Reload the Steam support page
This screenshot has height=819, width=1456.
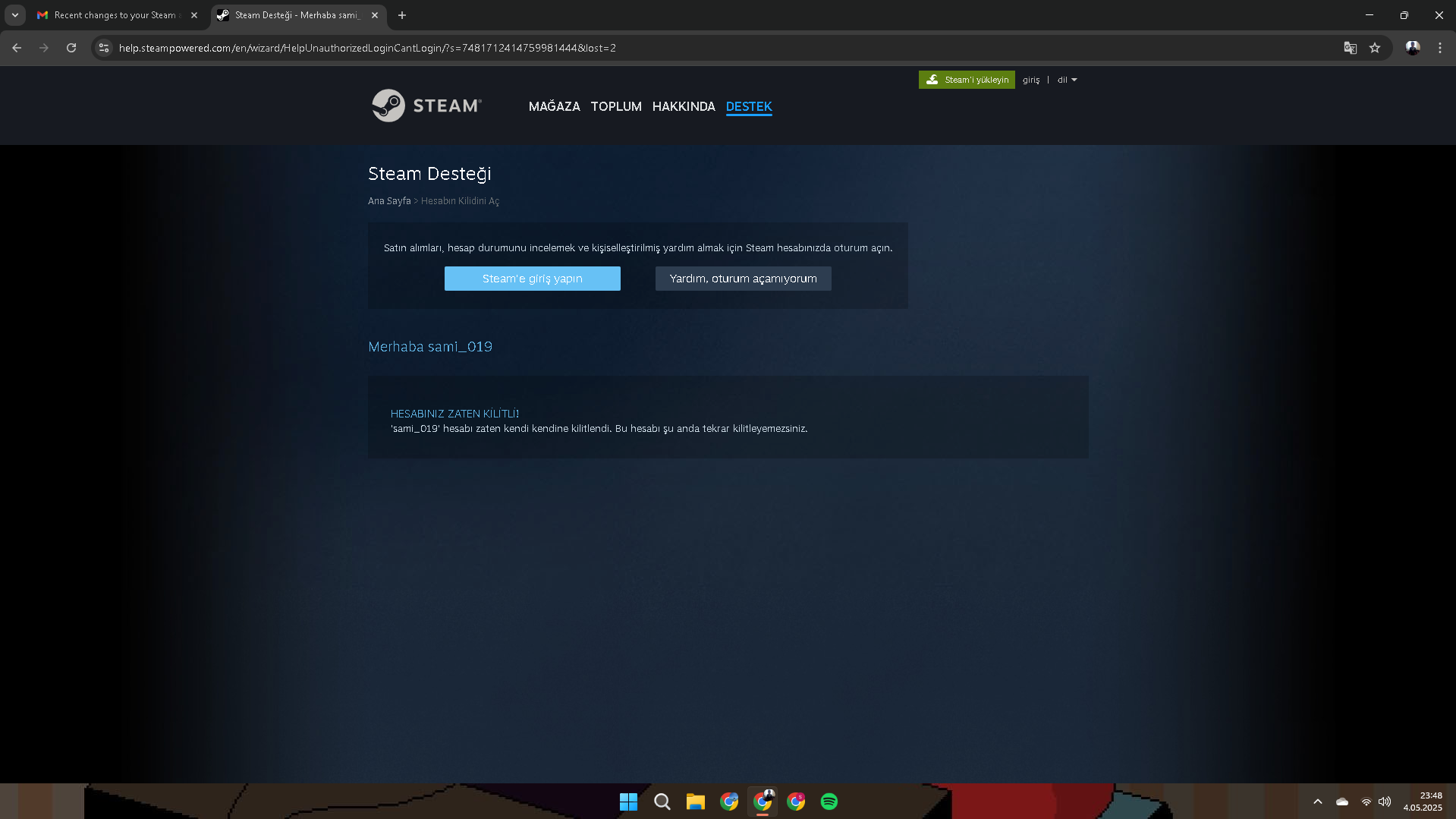point(71,48)
